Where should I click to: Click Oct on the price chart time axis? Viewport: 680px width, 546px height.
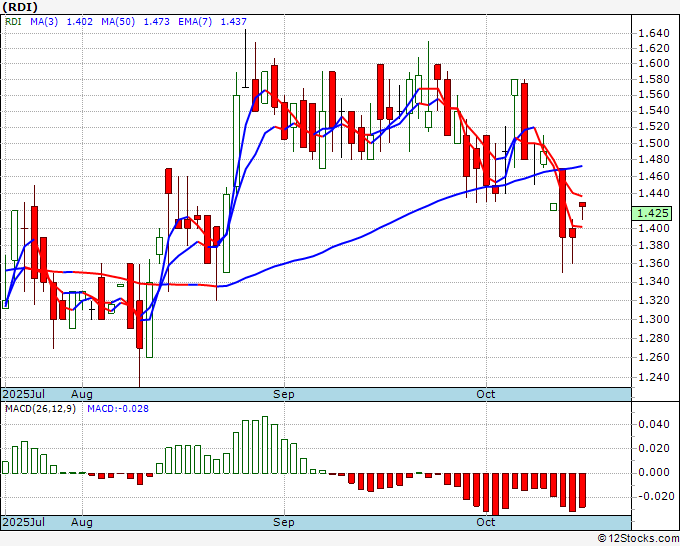coord(486,394)
